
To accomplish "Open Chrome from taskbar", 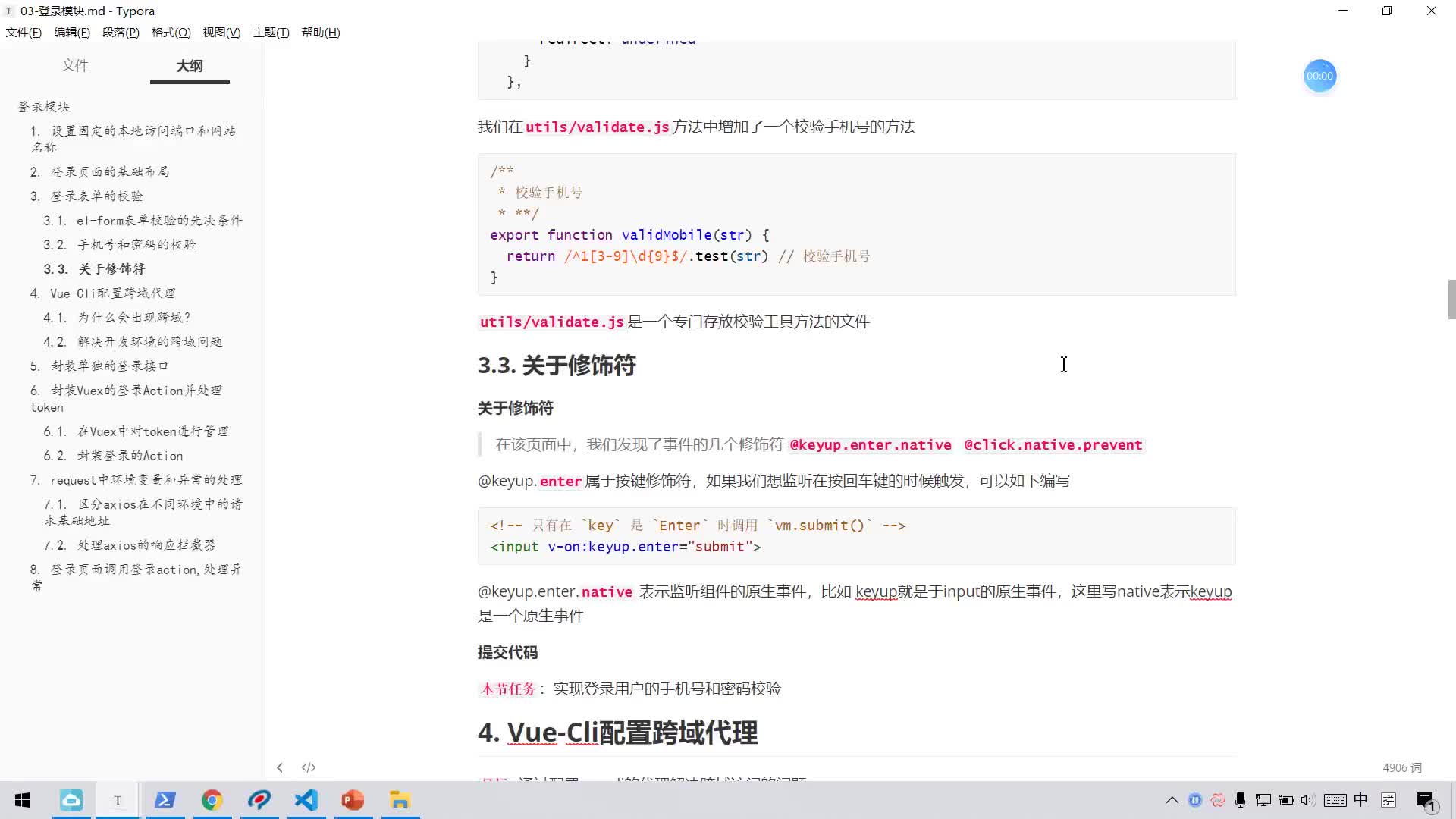I will coord(212,800).
